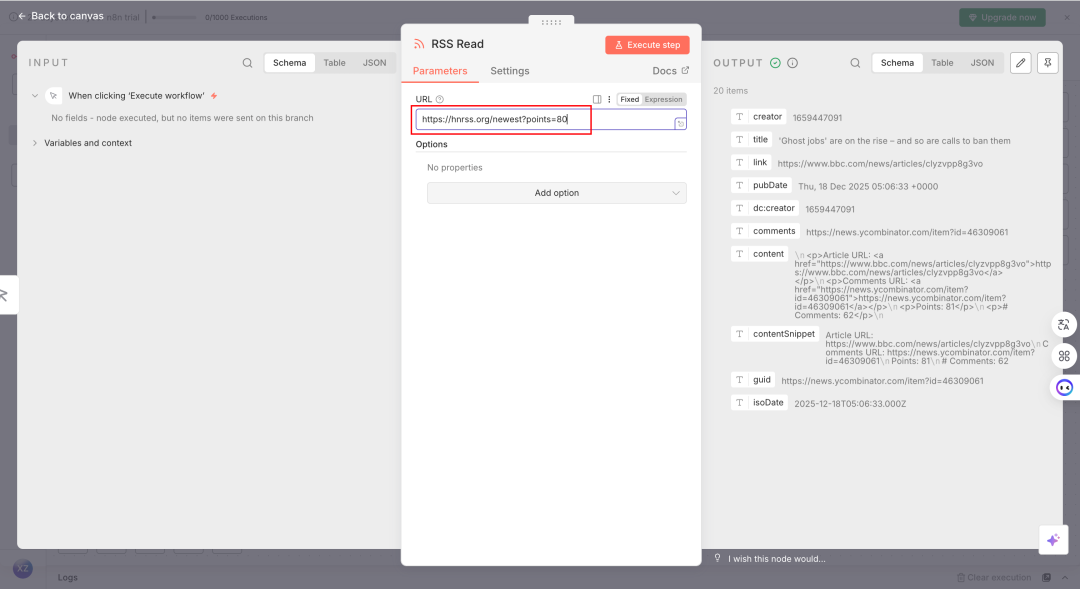Viewport: 1080px width, 589px height.
Task: Click the guid field pill
Action: click(x=753, y=380)
